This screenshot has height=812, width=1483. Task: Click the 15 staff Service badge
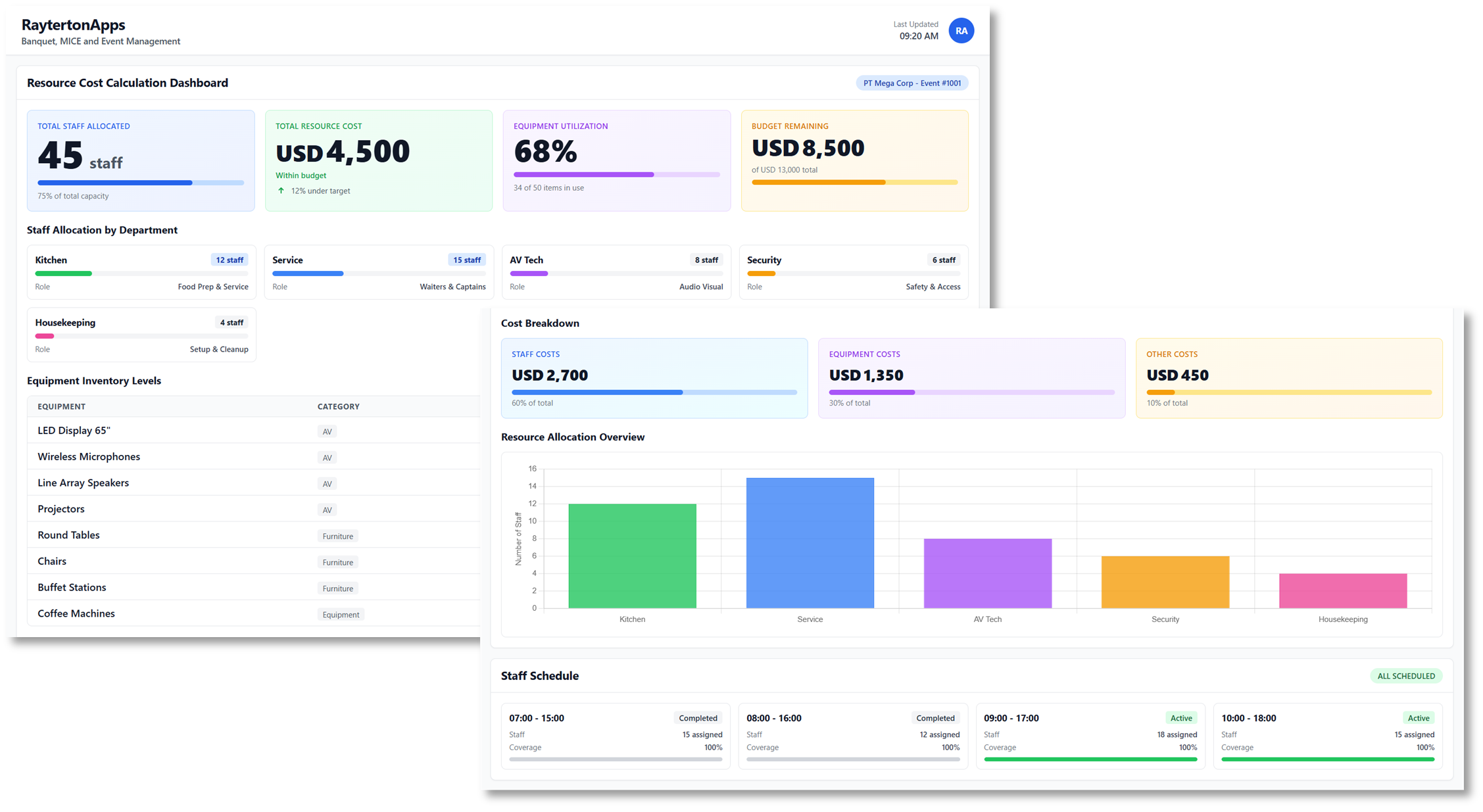466,260
